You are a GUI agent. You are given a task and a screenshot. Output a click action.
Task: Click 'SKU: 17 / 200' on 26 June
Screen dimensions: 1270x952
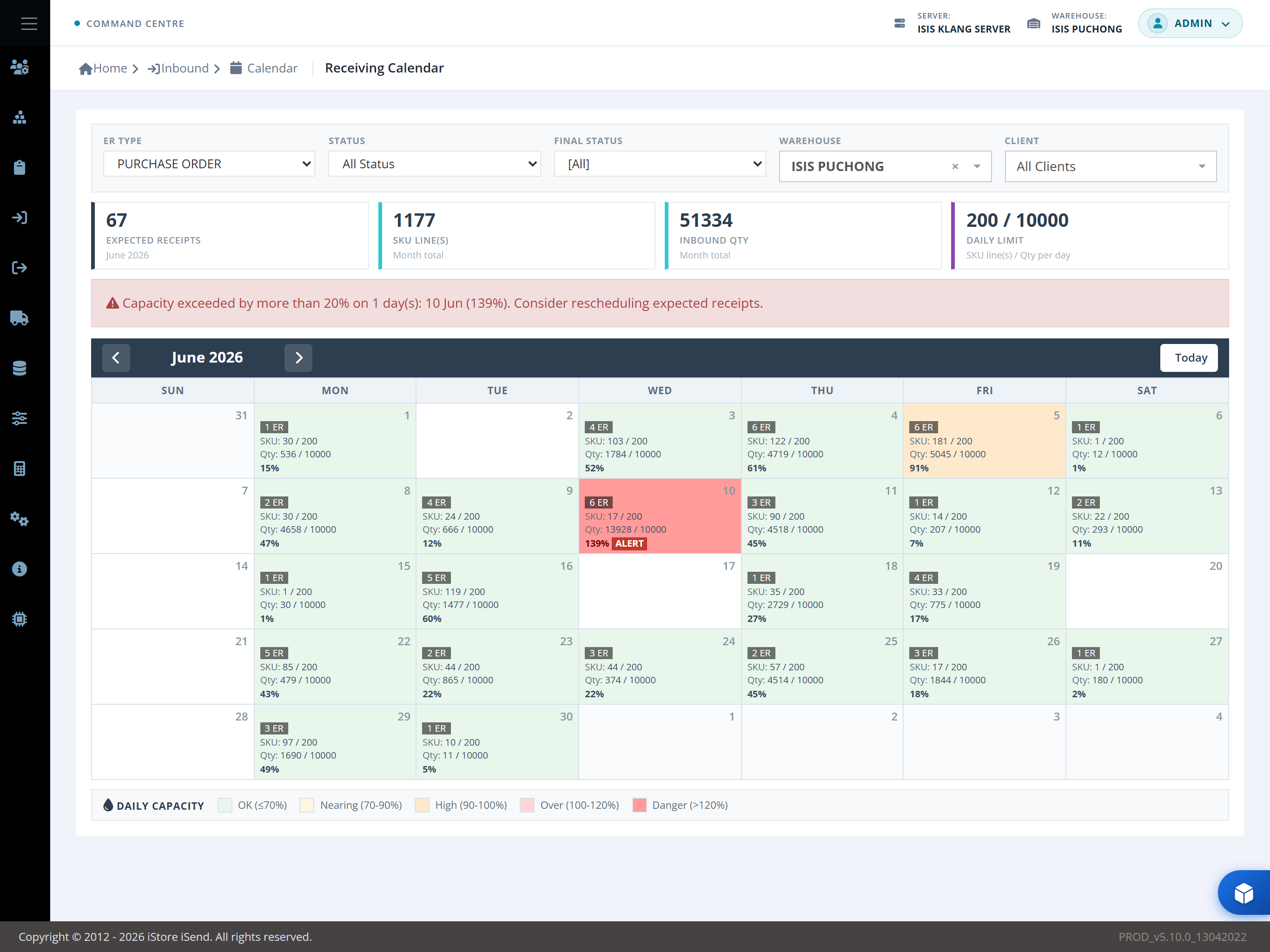click(938, 667)
